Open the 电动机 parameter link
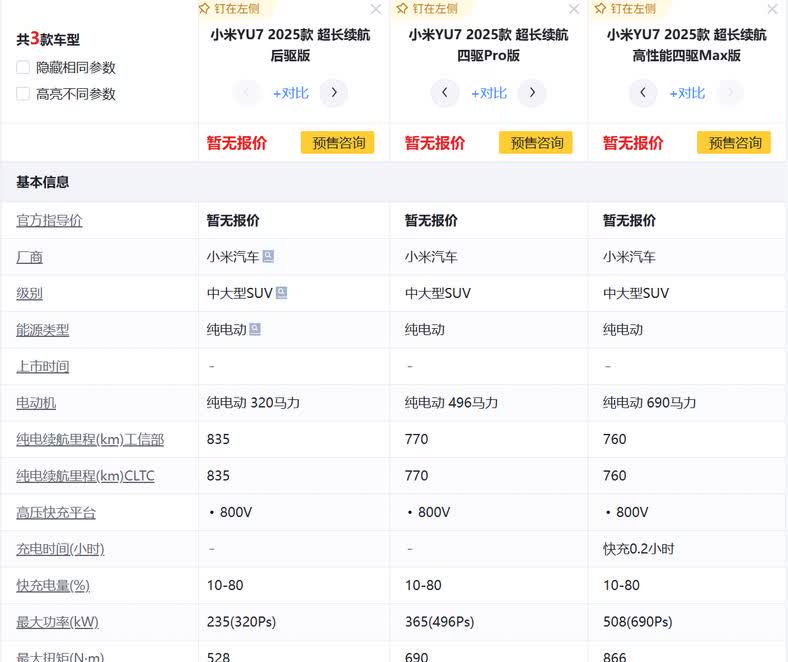Screen dimensions: 788x662 pos(36,403)
